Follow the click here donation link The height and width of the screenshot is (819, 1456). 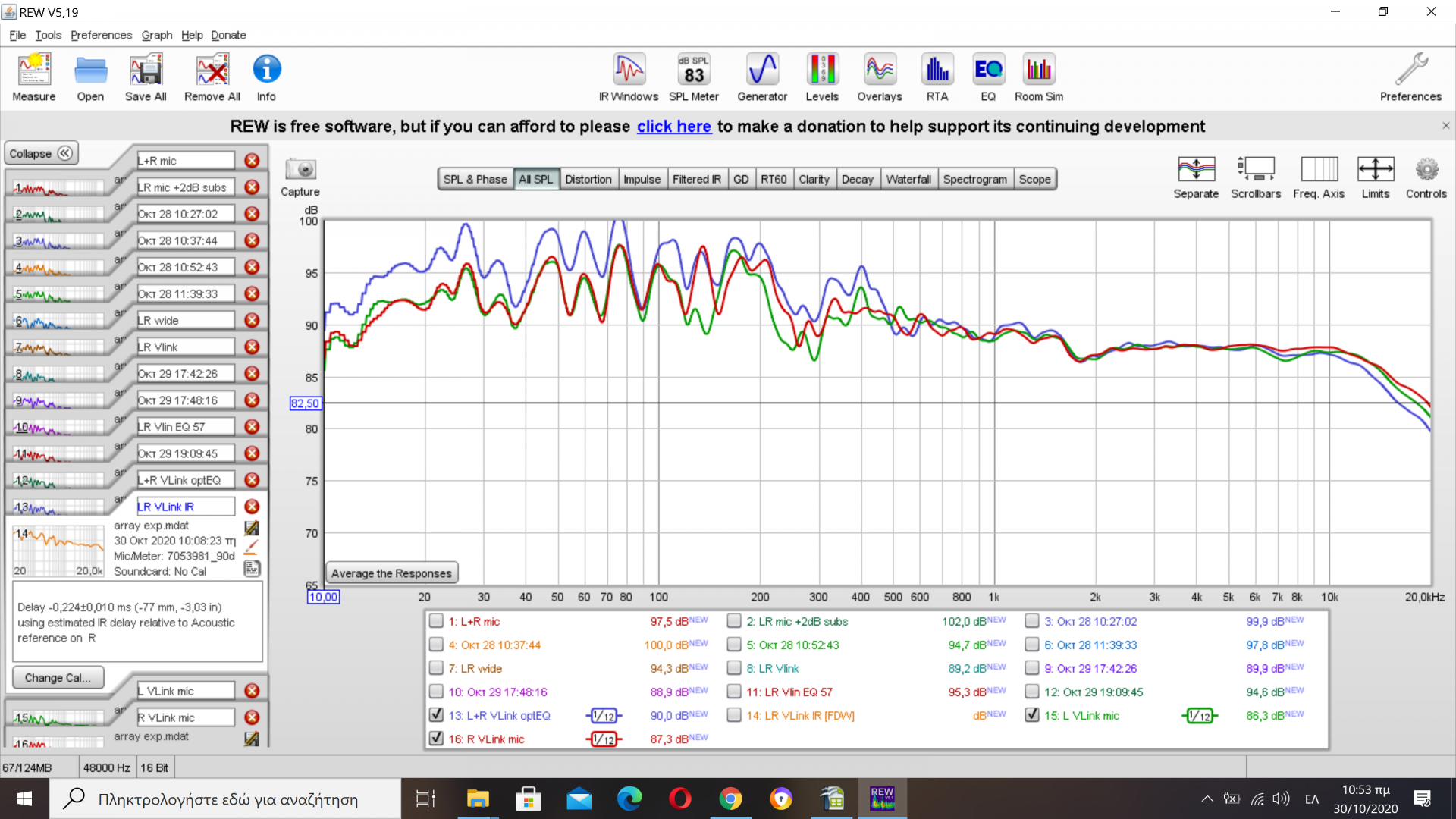673,127
